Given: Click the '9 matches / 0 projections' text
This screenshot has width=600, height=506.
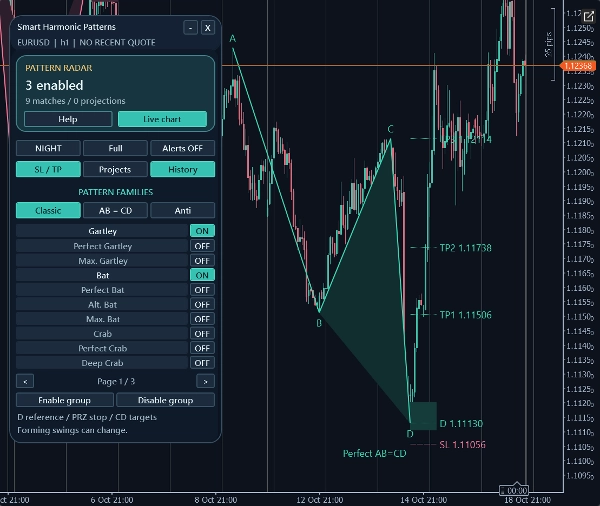Looking at the screenshot, I should click(75, 101).
